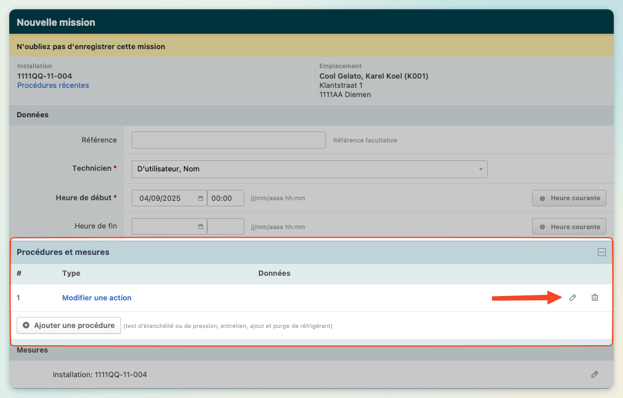Screen dimensions: 623x398
Task: Click the N'oubliez pas d'enregistrer cette mission notice
Action: [x=91, y=46]
